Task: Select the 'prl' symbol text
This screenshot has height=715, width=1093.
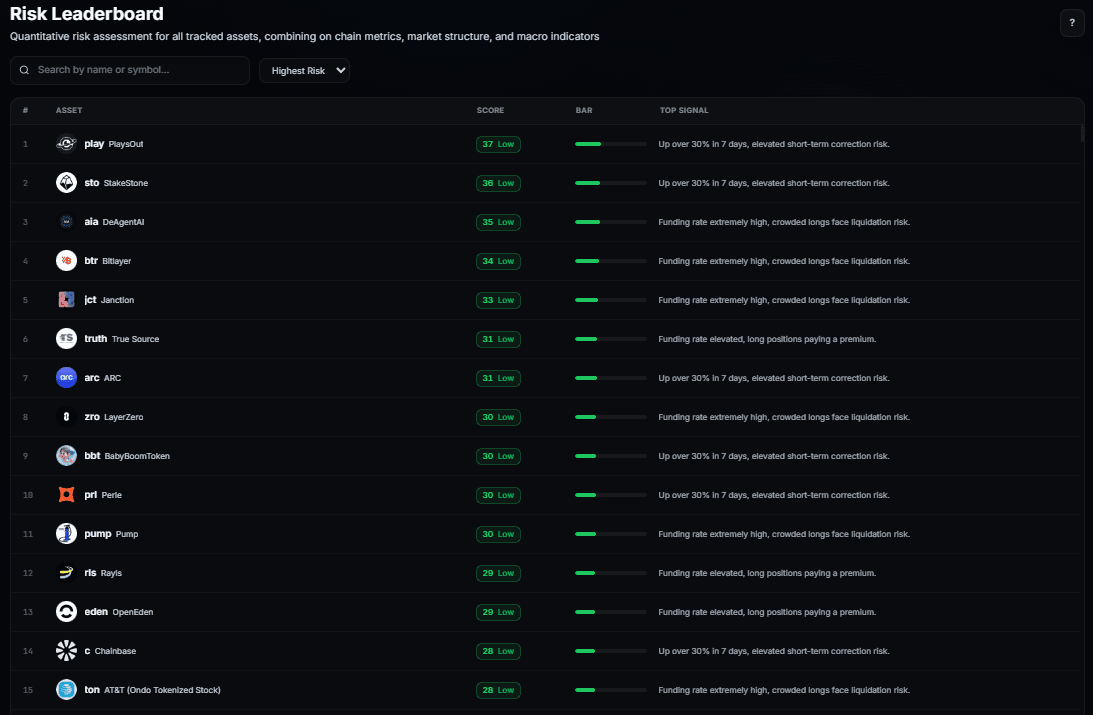Action: [91, 495]
